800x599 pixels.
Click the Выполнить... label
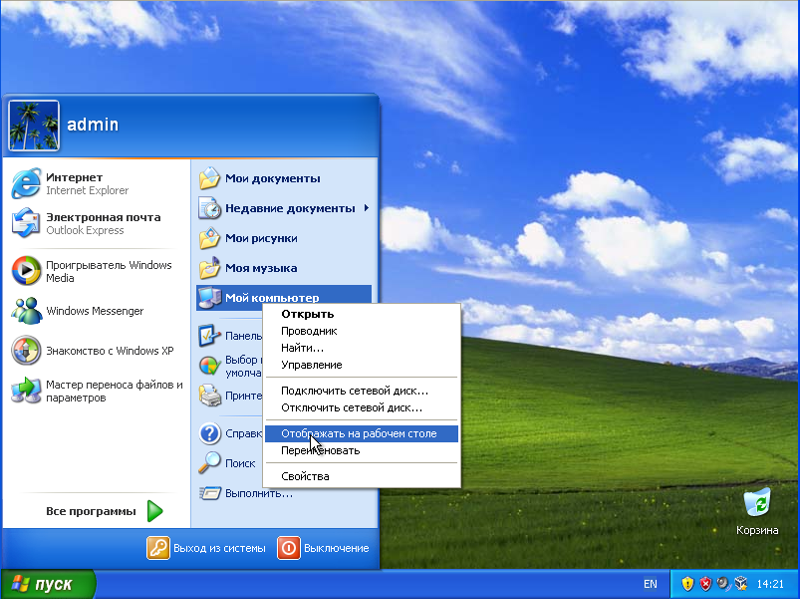pyautogui.click(x=259, y=493)
